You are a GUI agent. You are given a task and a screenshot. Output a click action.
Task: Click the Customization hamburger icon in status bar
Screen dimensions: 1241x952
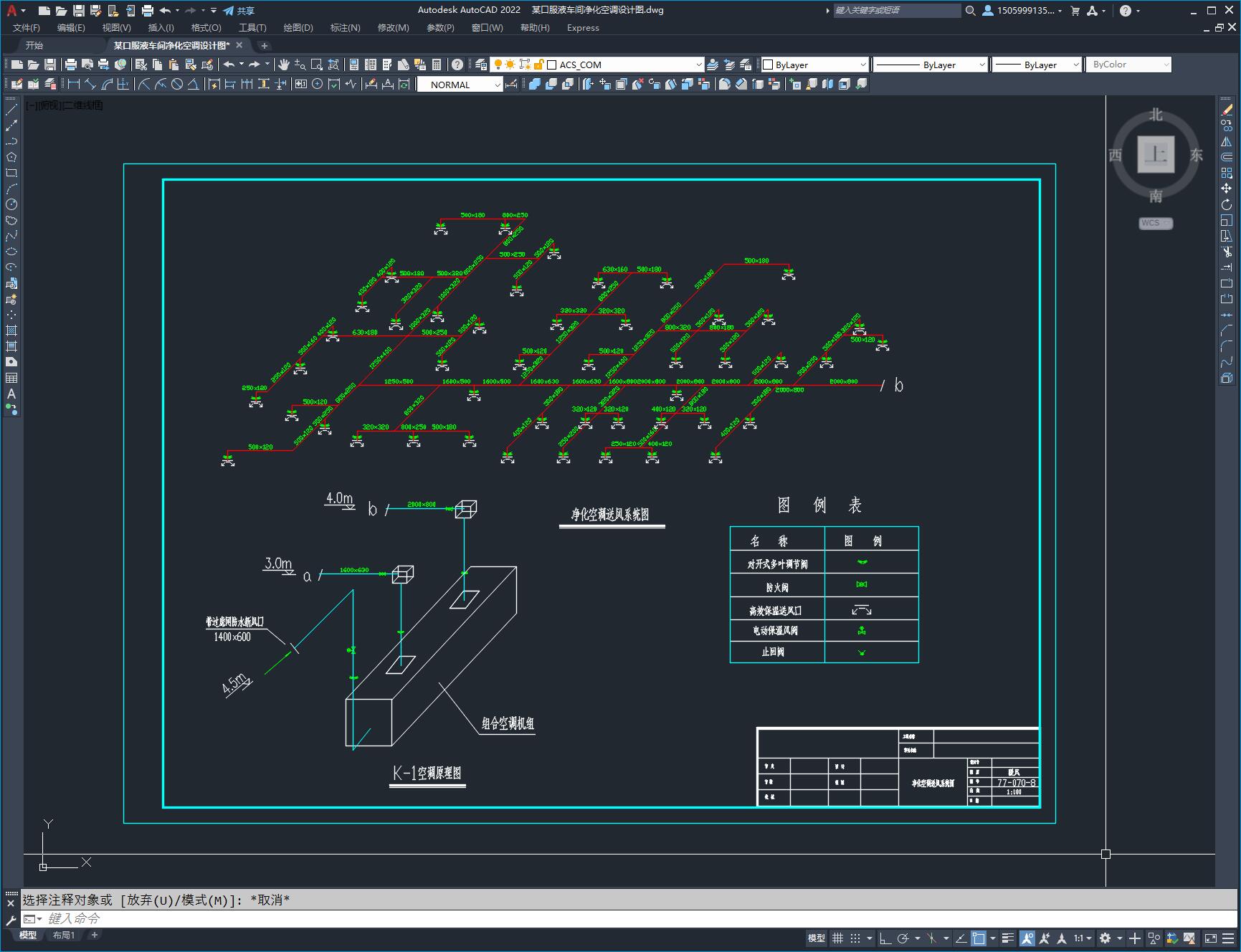[x=1228, y=938]
